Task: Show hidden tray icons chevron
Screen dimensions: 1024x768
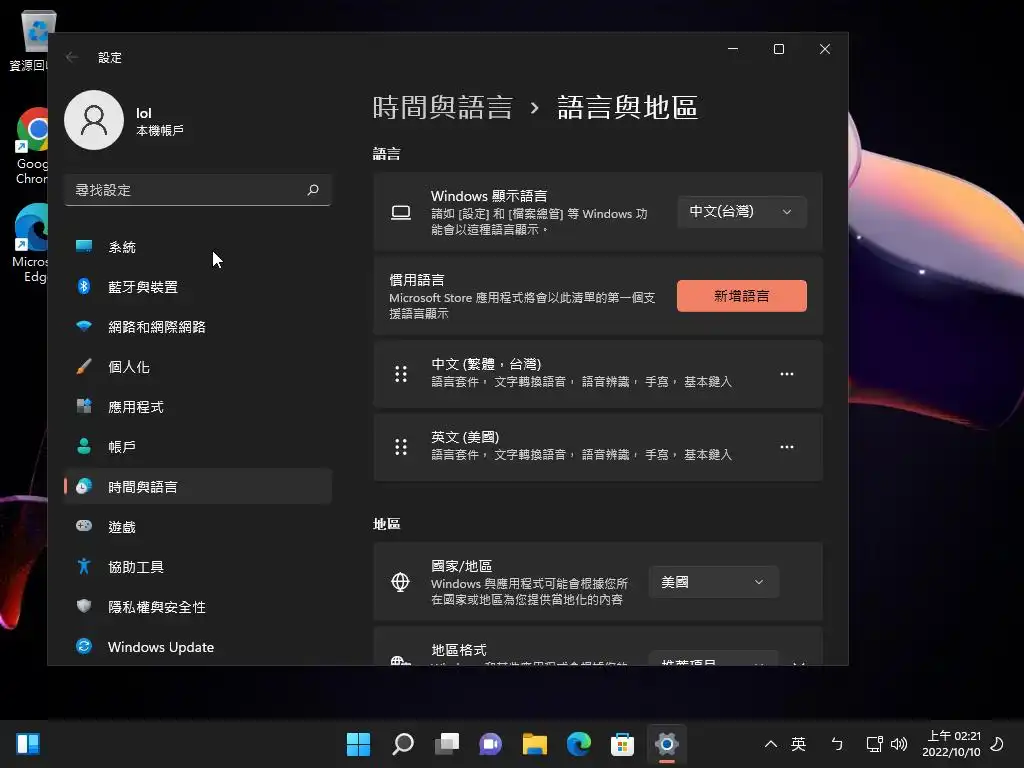Action: click(771, 744)
